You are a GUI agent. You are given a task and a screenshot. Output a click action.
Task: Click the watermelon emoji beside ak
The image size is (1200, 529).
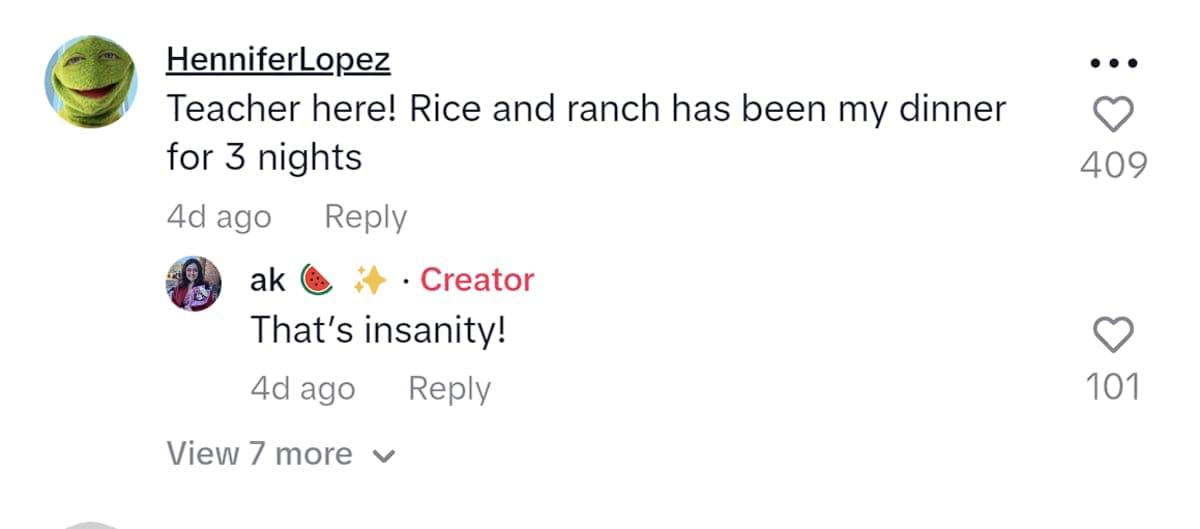(x=317, y=280)
